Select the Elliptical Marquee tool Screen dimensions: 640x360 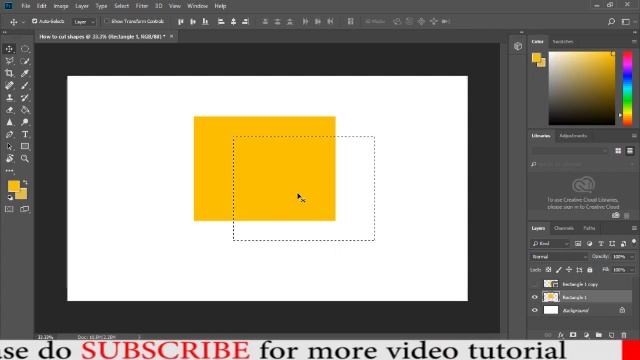point(25,49)
